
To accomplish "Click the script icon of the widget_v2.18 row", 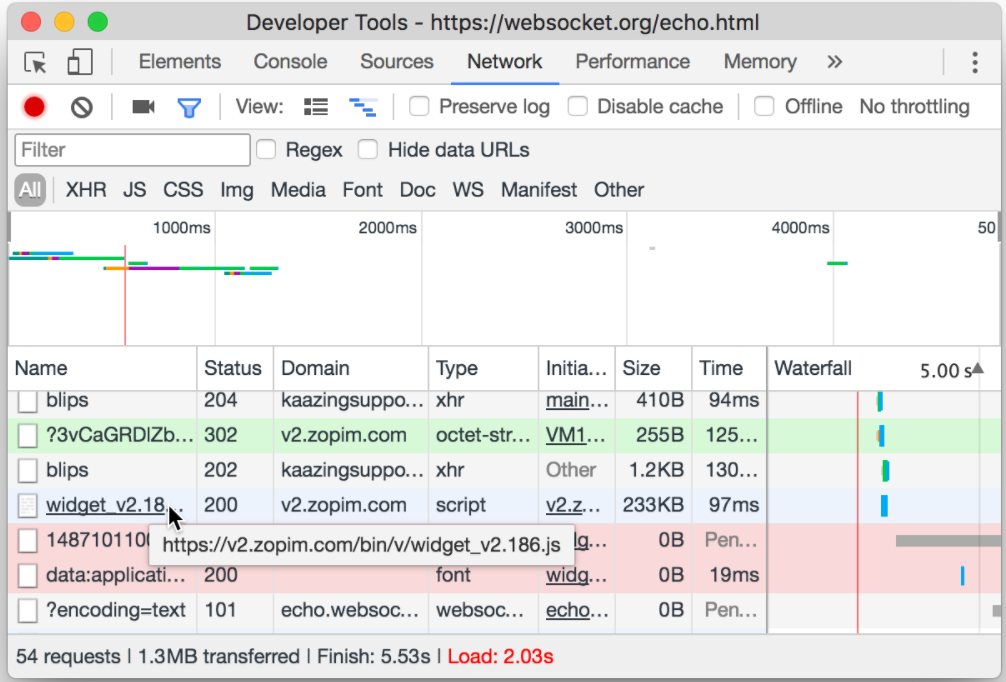I will tap(28, 506).
